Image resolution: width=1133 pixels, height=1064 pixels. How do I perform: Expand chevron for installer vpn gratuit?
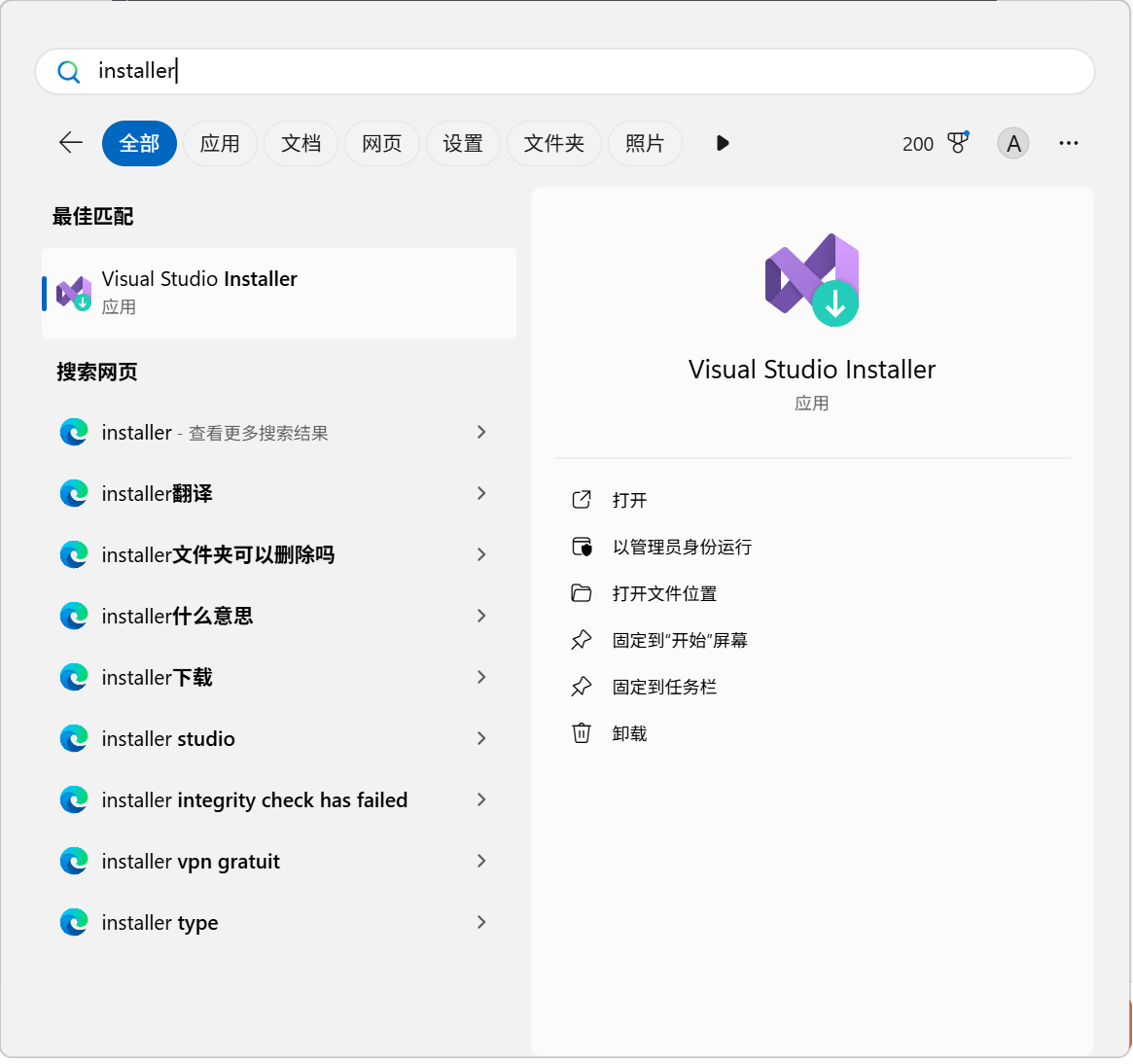pyautogui.click(x=482, y=861)
